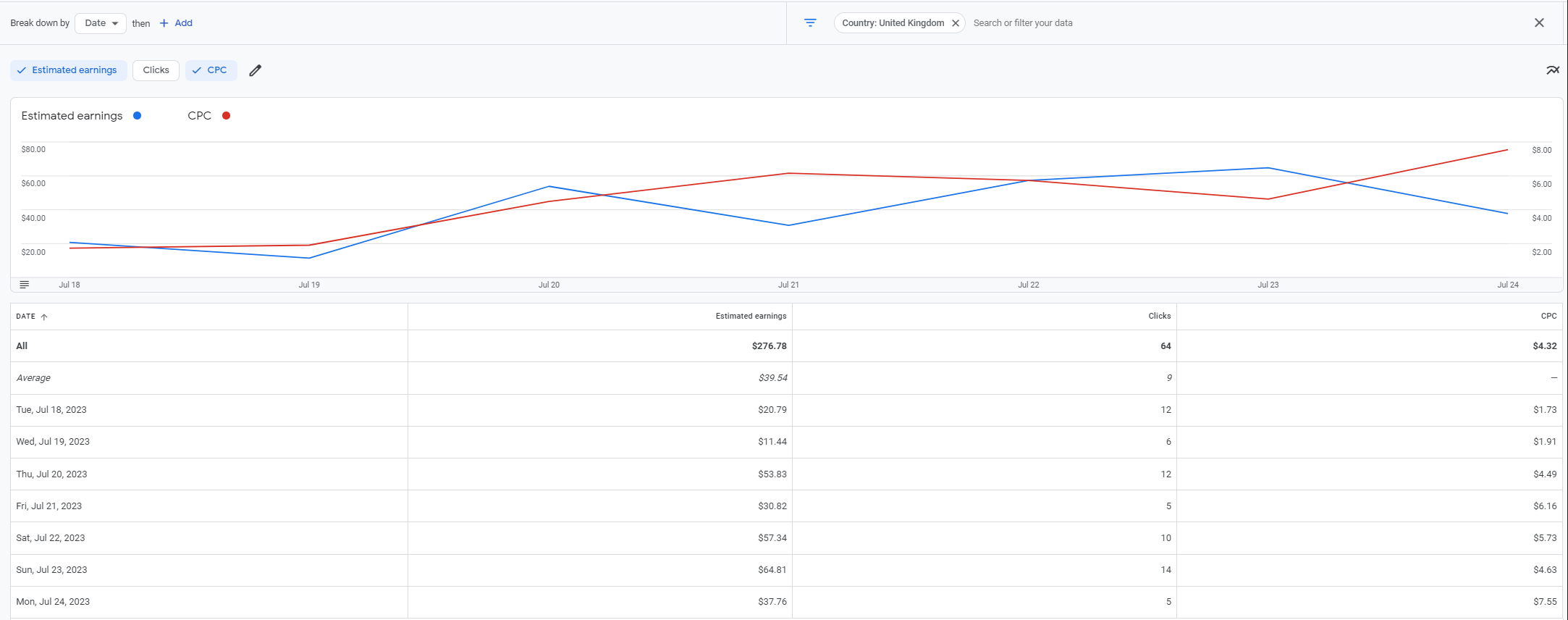This screenshot has height=620, width=1568.
Task: Click the 14 clicks cell
Action: 1166,570
